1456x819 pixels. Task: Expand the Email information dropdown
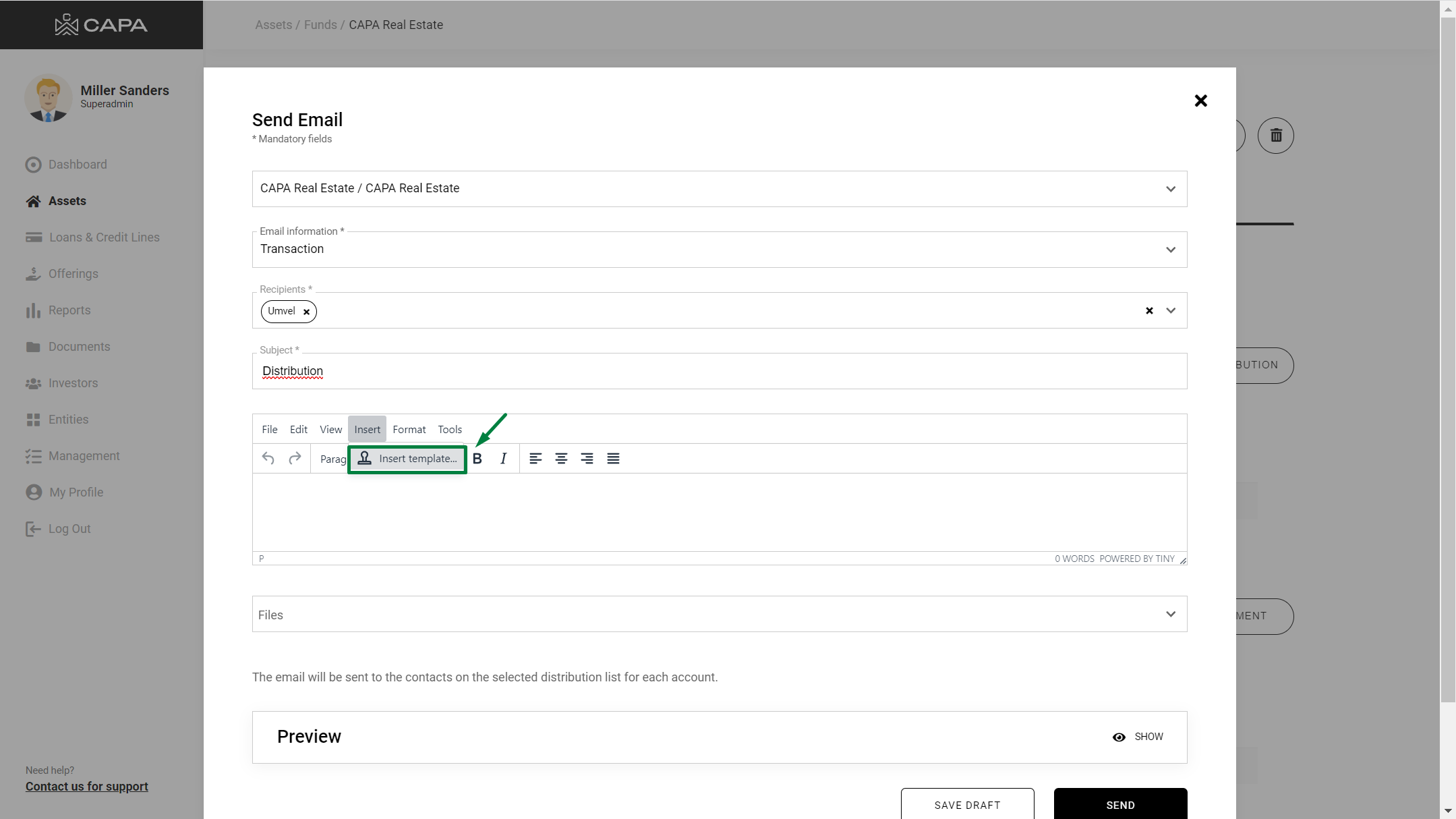coord(1171,250)
